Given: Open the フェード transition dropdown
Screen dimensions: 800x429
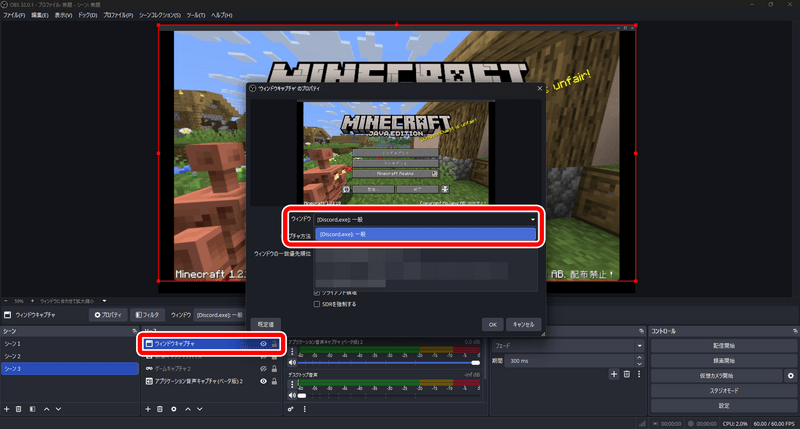Looking at the screenshot, I should (567, 346).
